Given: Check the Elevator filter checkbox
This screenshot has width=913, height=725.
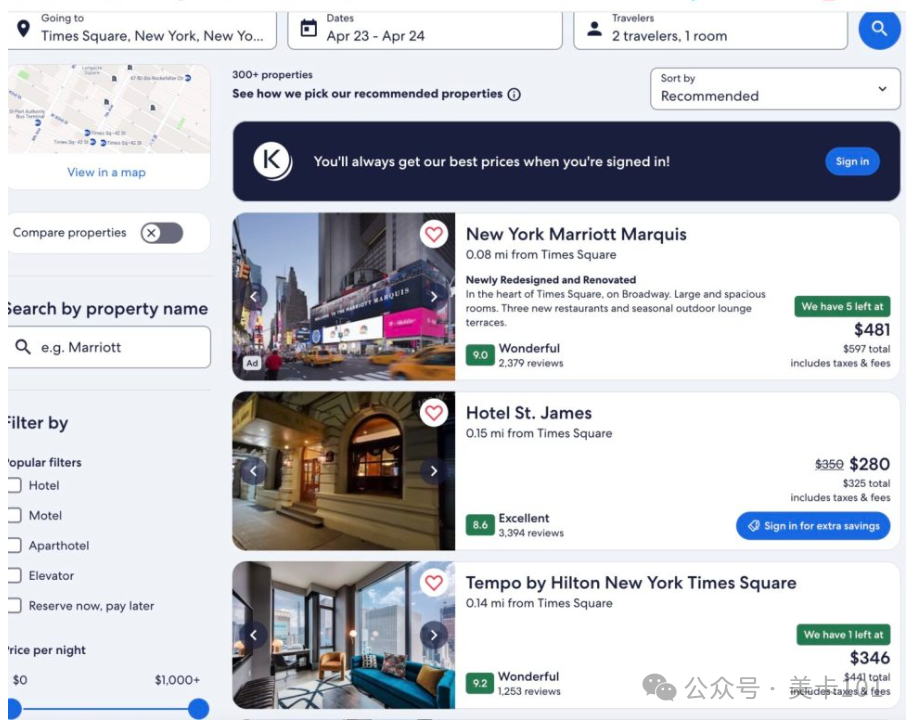Looking at the screenshot, I should pos(14,575).
